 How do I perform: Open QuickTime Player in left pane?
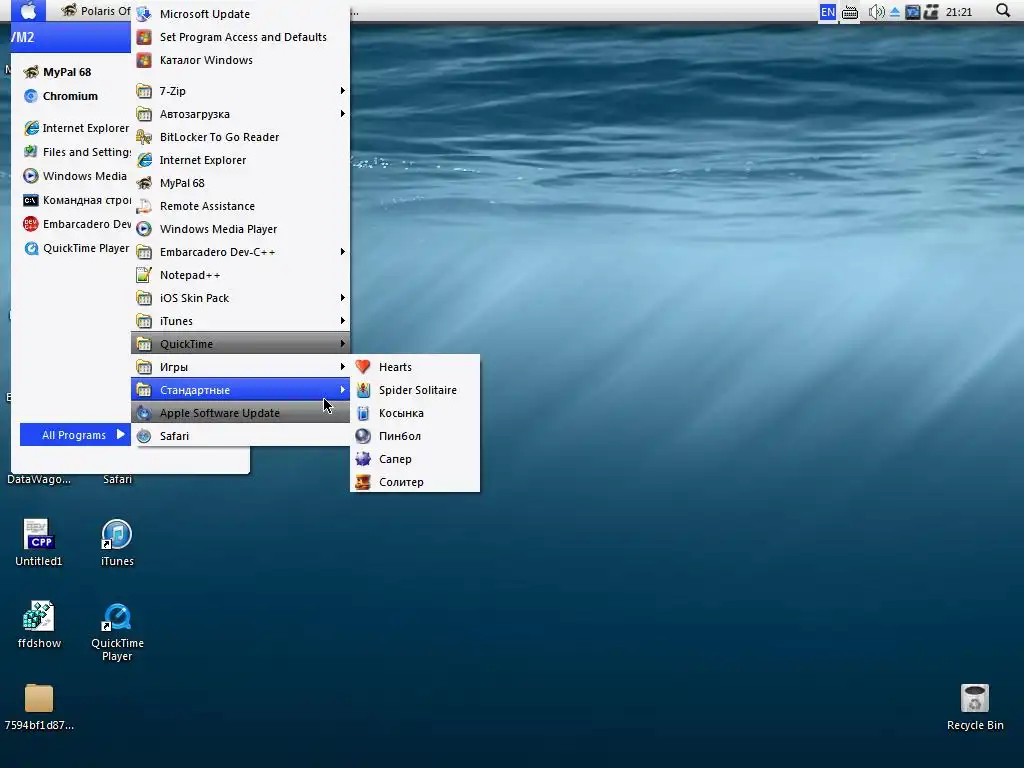[75, 248]
